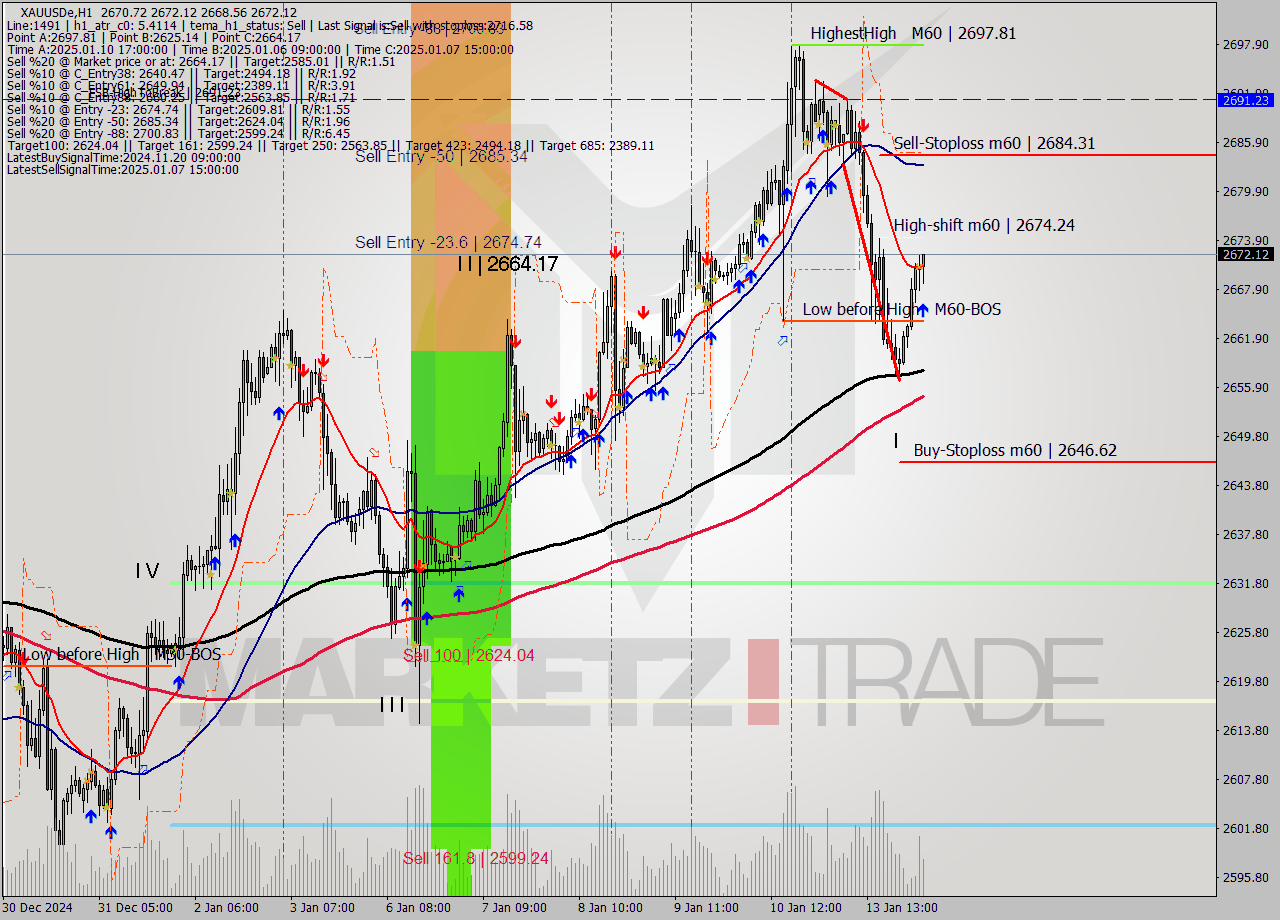Click the Sell %10 @ C_Entry38: 2640.47 line
The width and height of the screenshot is (1280, 920).
pyautogui.click(x=182, y=73)
